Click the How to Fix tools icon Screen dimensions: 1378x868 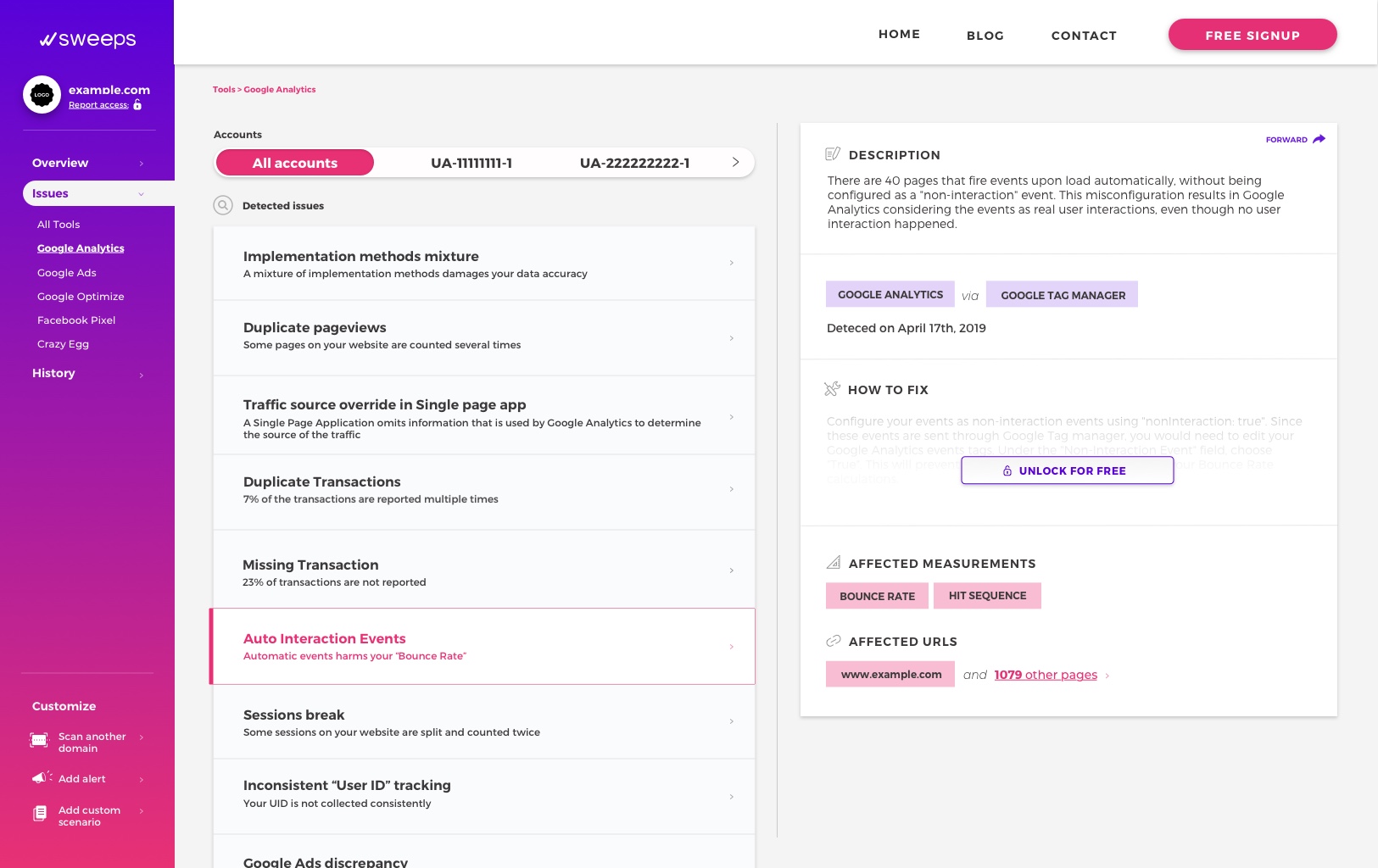click(832, 389)
